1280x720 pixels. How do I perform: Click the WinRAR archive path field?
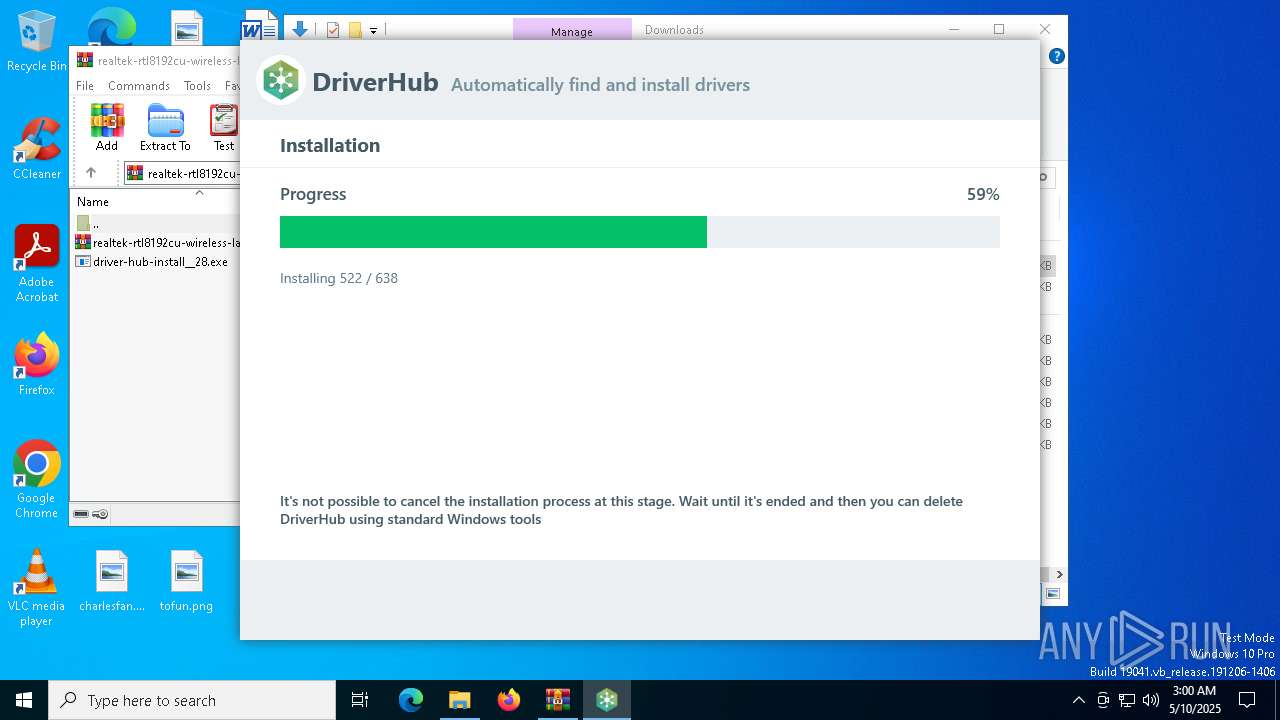[182, 173]
